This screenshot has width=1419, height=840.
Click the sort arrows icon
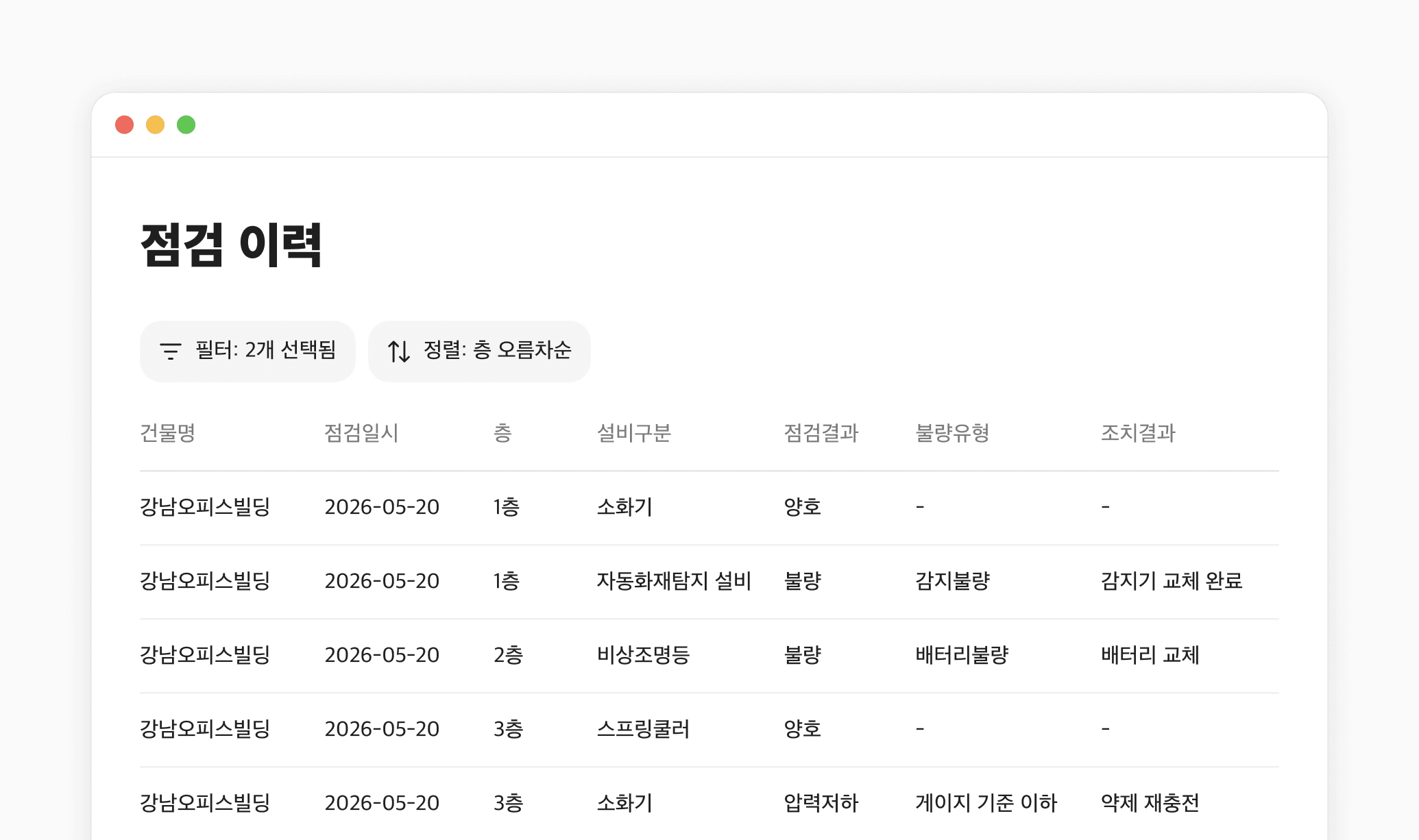pos(398,351)
